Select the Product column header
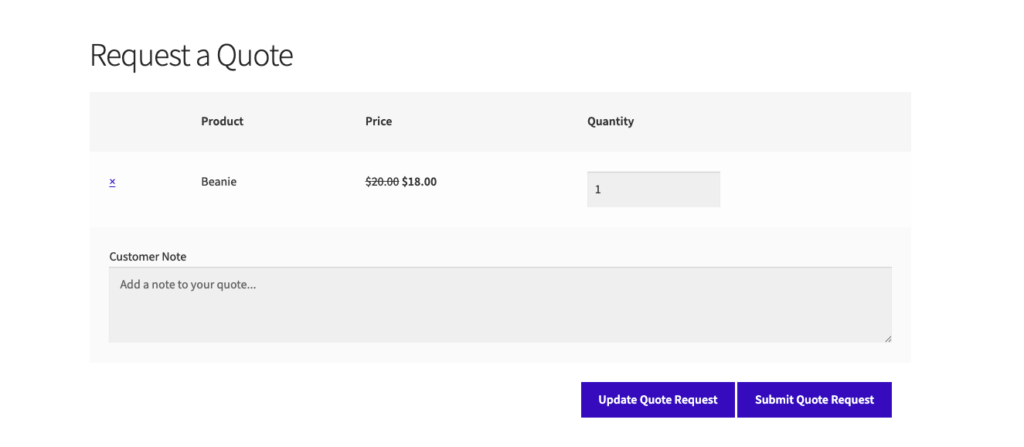The image size is (1024, 447). coord(222,122)
